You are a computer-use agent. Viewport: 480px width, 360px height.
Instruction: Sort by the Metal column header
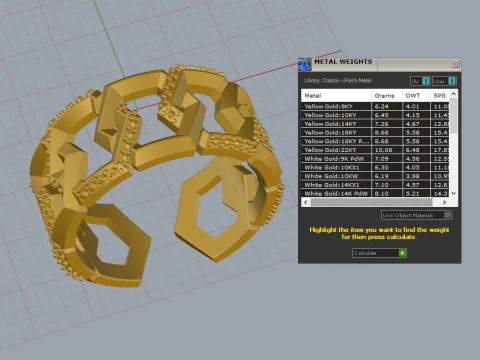(336, 96)
